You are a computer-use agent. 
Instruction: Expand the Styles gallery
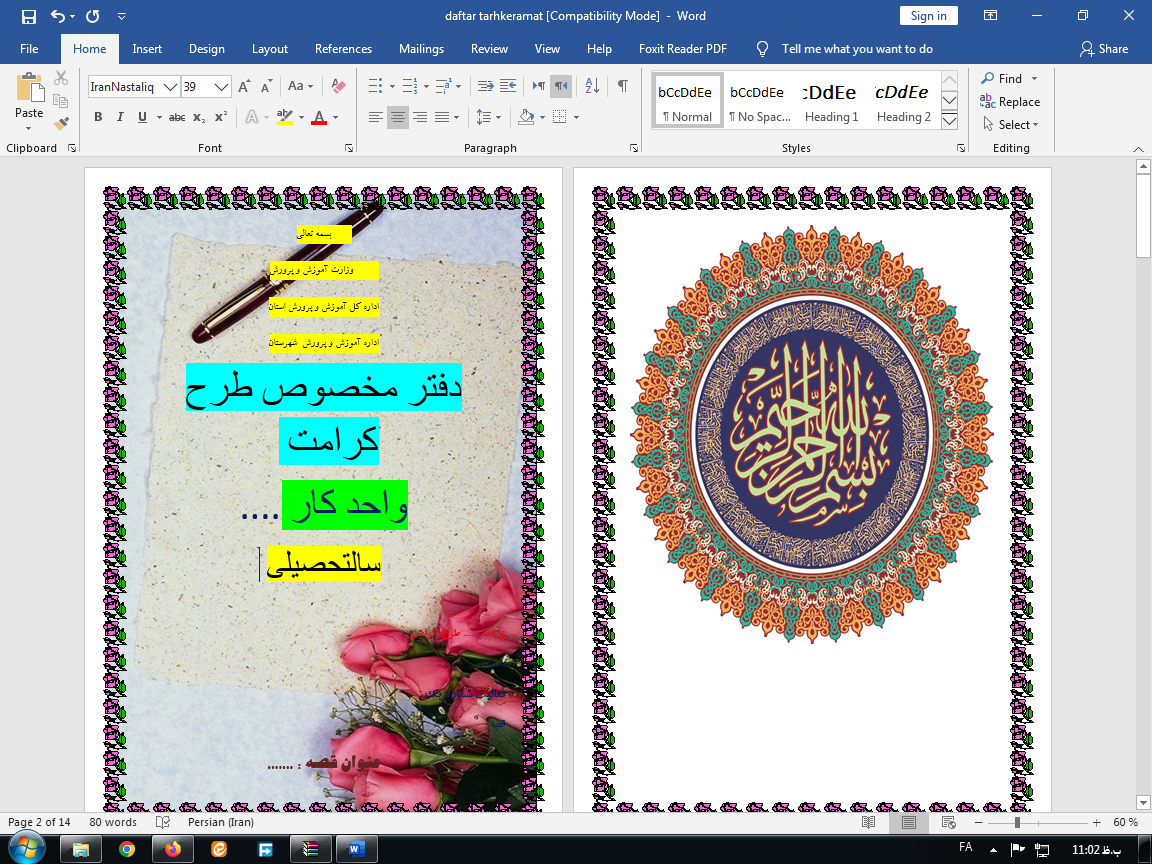click(949, 121)
